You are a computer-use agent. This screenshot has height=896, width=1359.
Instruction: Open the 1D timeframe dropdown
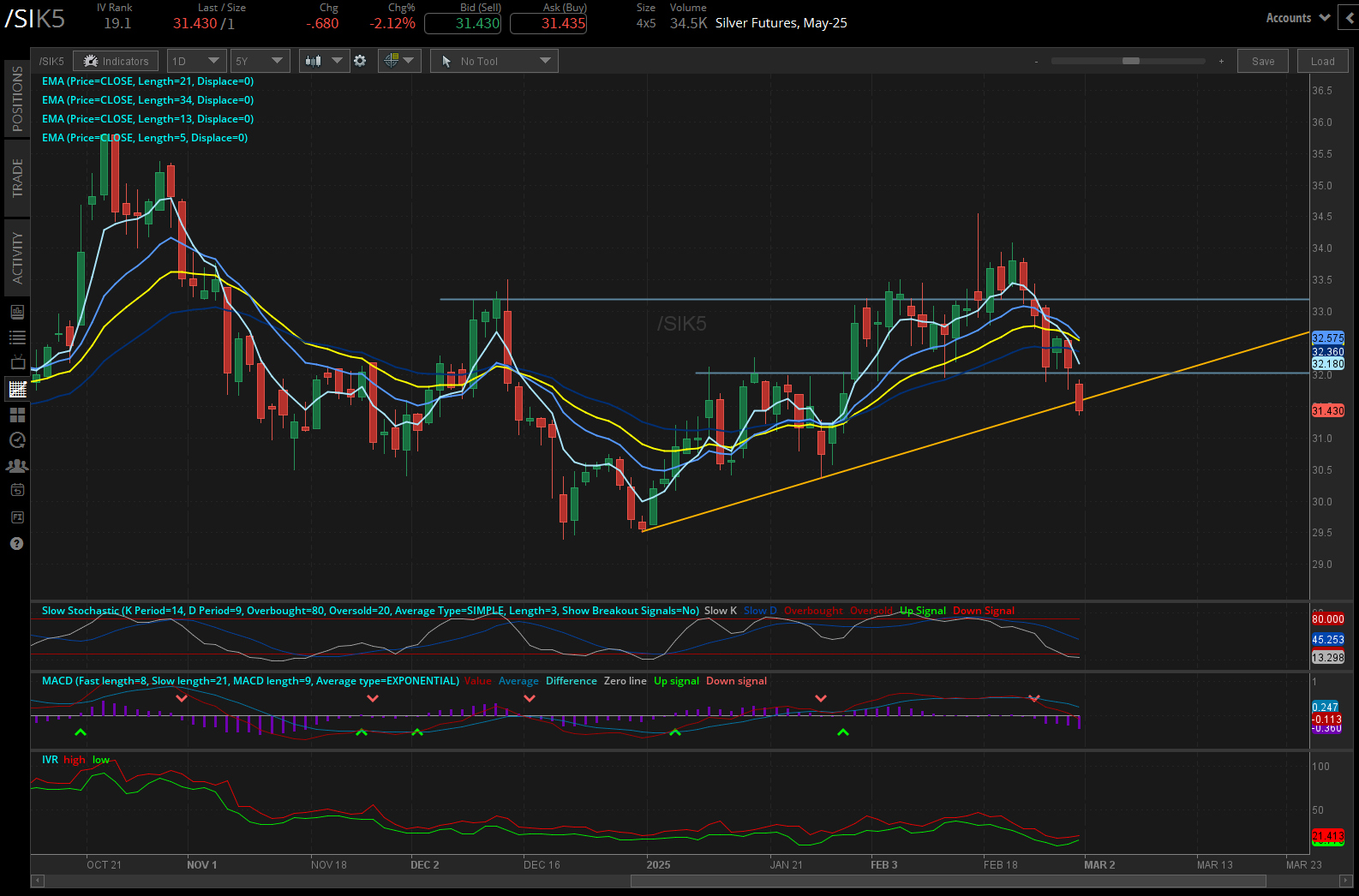pos(196,61)
